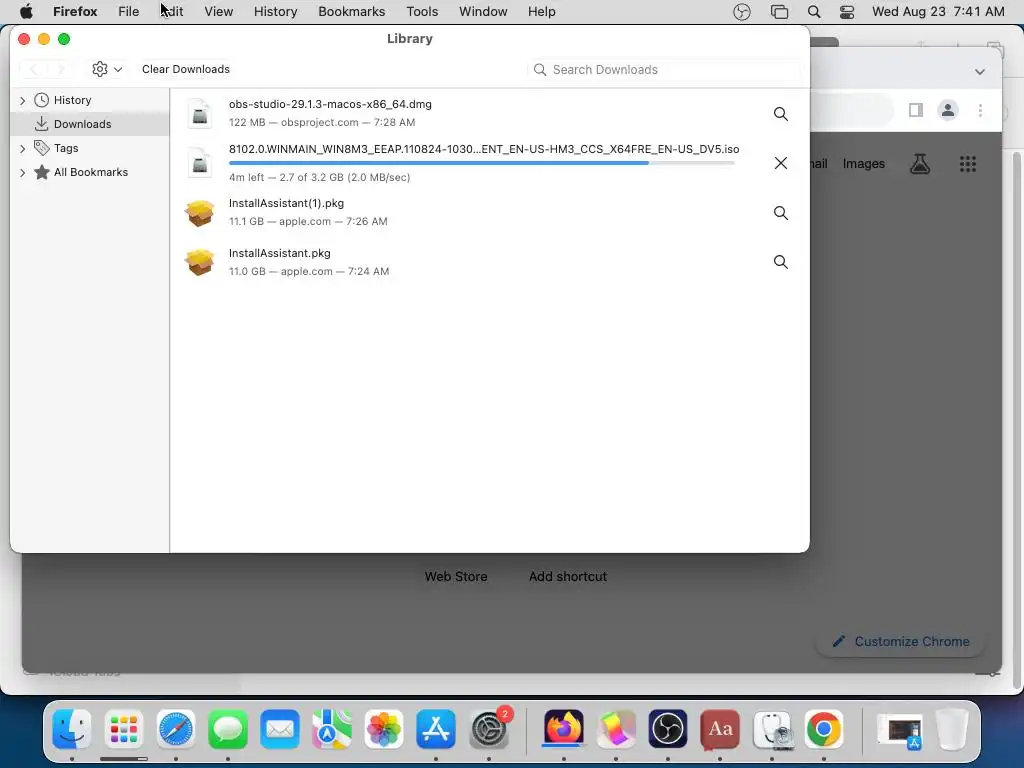Open App Store from the Dock

436,729
